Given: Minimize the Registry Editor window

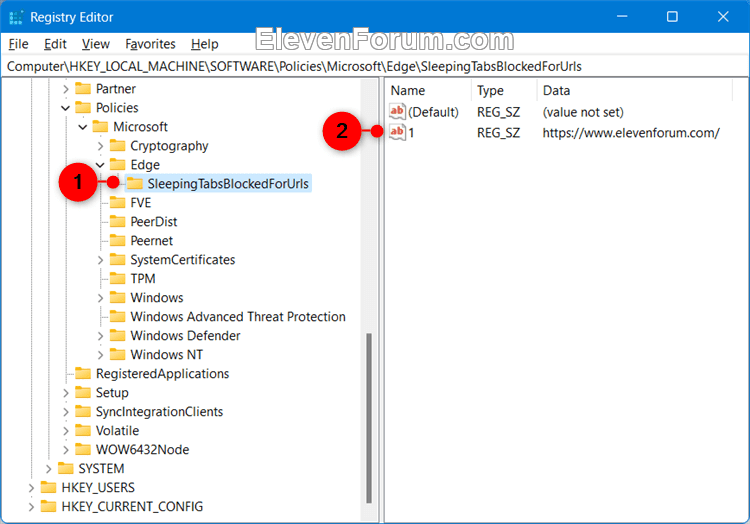Looking at the screenshot, I should [622, 17].
